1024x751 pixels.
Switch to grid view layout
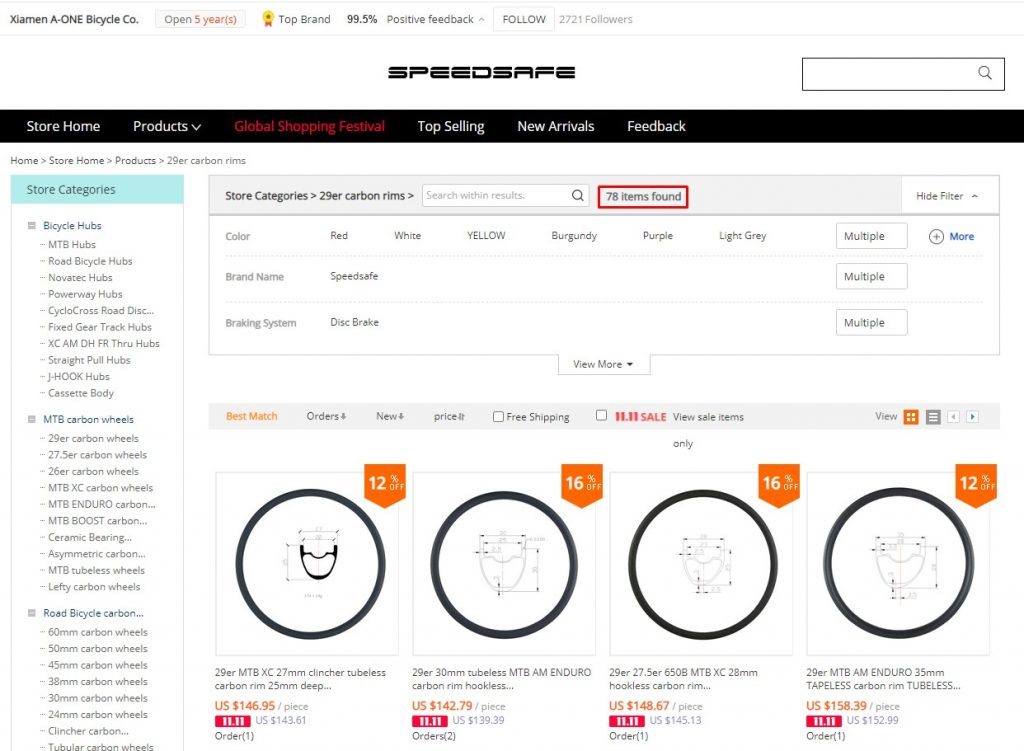[910, 416]
